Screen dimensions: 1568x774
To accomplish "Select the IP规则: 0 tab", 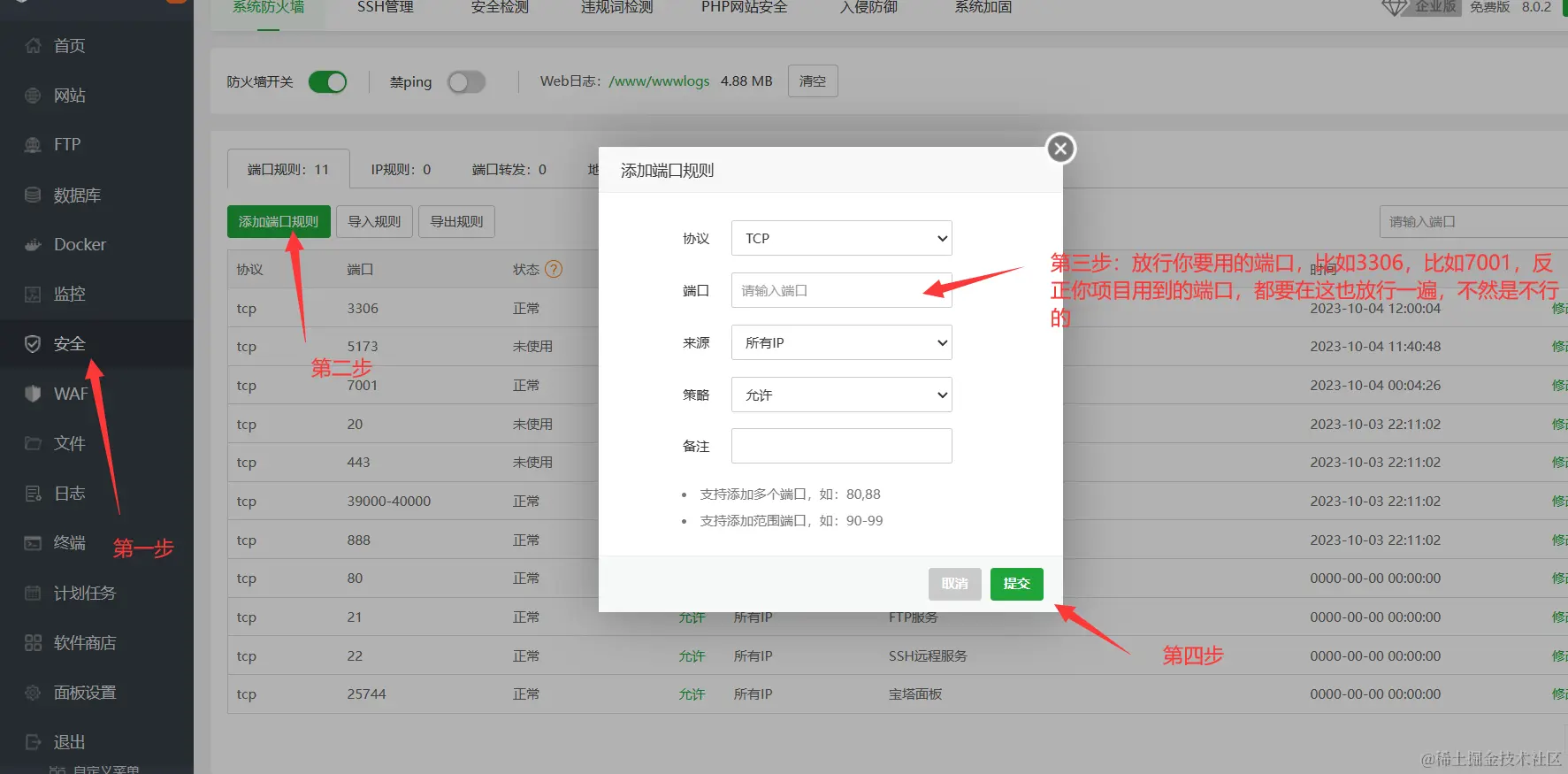I will pyautogui.click(x=401, y=169).
